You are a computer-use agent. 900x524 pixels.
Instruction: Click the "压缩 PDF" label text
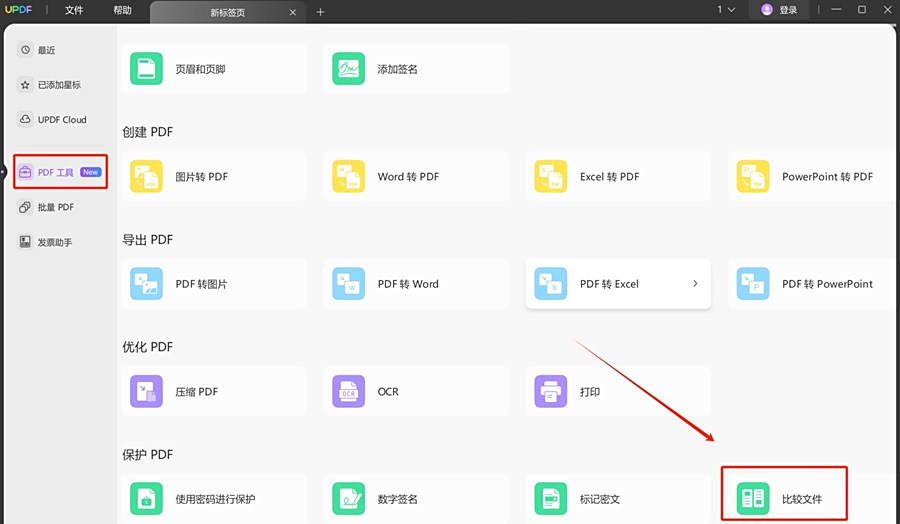[x=196, y=391]
